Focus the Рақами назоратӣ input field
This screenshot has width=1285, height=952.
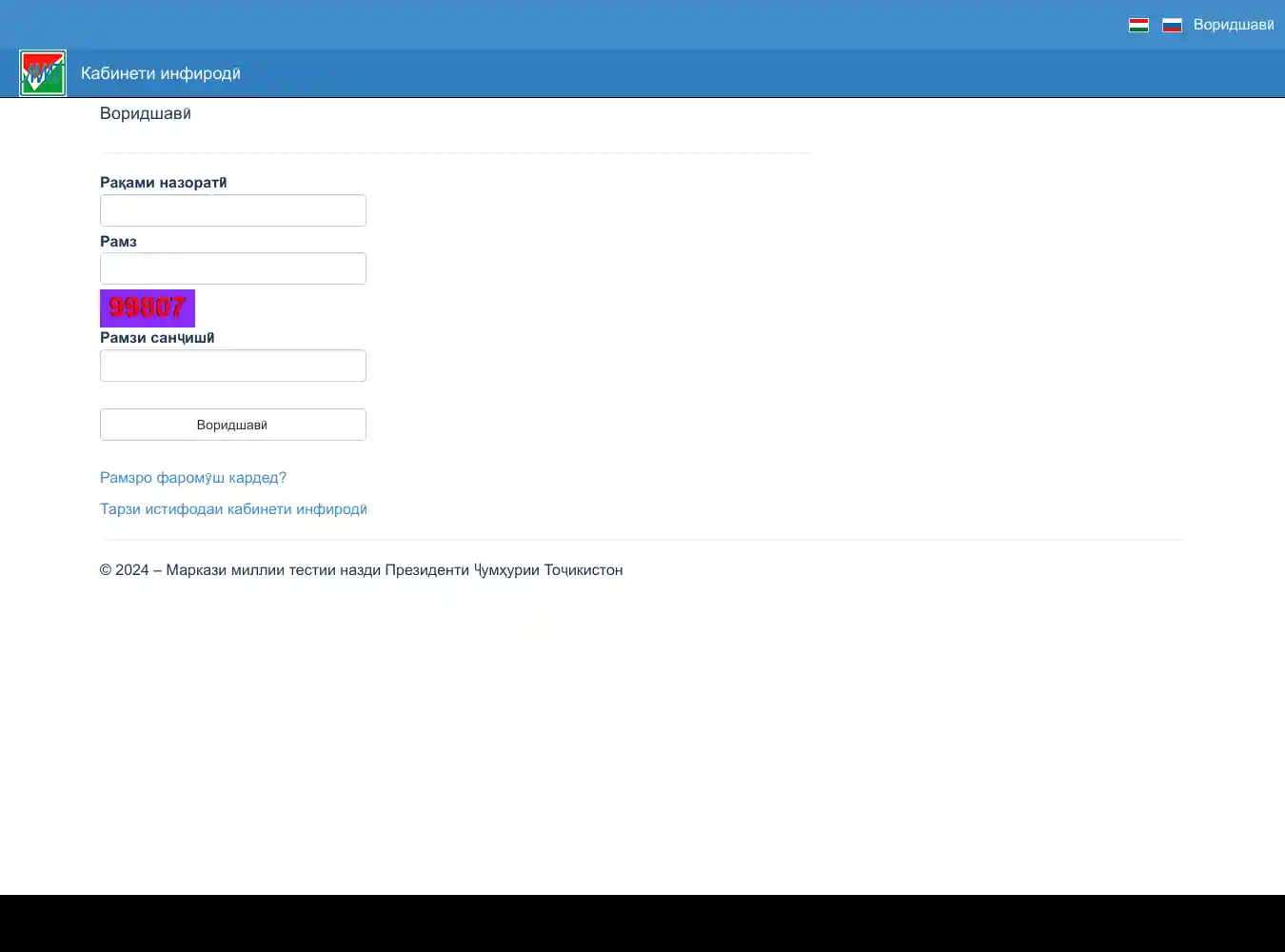tap(233, 210)
